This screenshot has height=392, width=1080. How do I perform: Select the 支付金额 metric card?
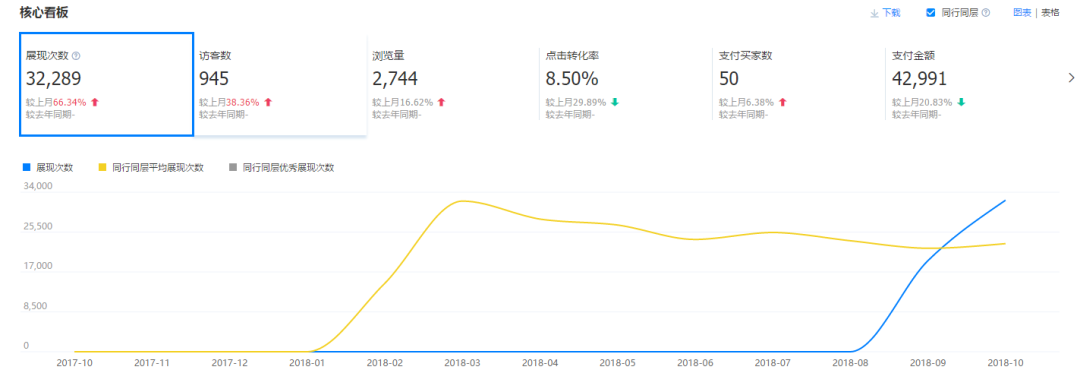(x=971, y=84)
